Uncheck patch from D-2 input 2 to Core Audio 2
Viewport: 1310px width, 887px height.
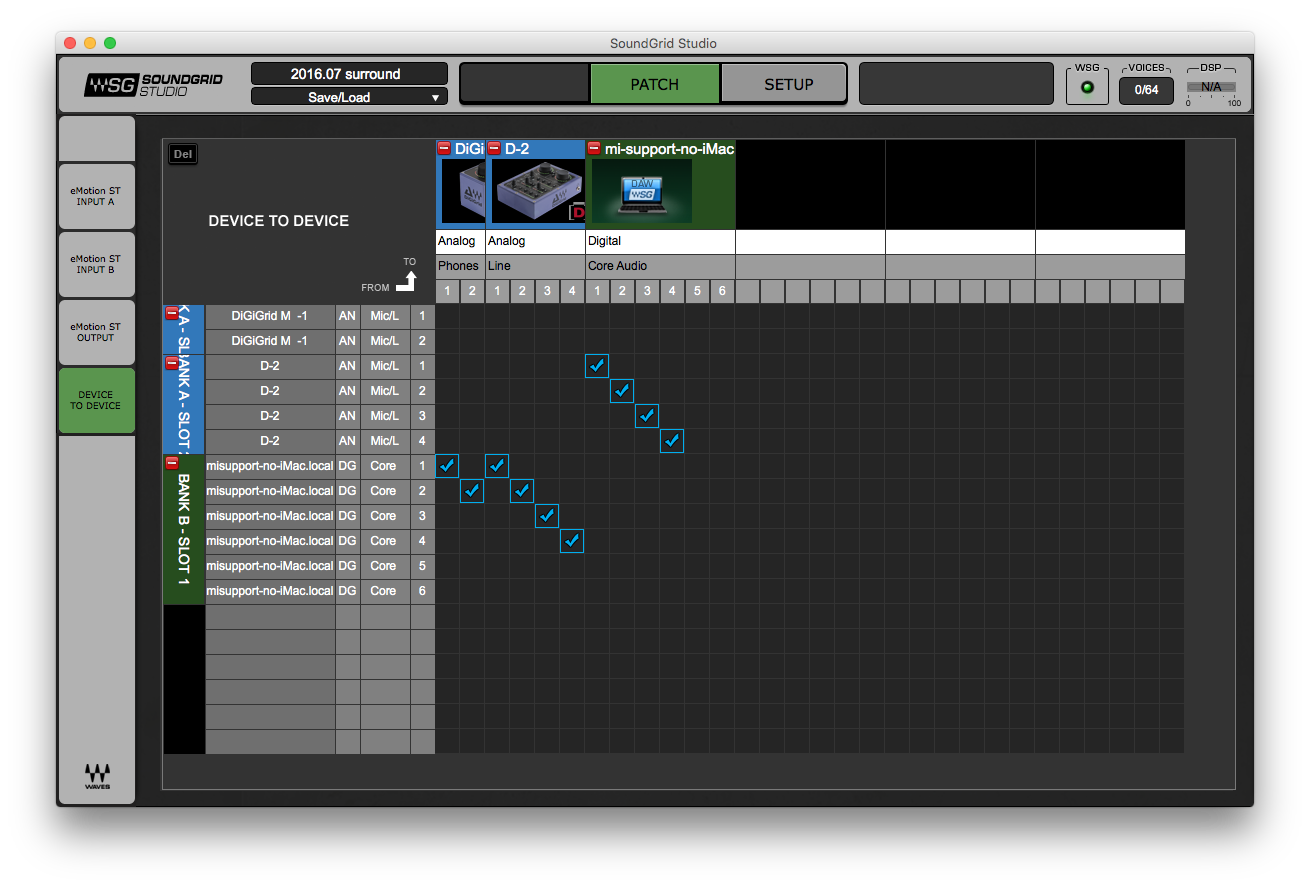coord(622,391)
